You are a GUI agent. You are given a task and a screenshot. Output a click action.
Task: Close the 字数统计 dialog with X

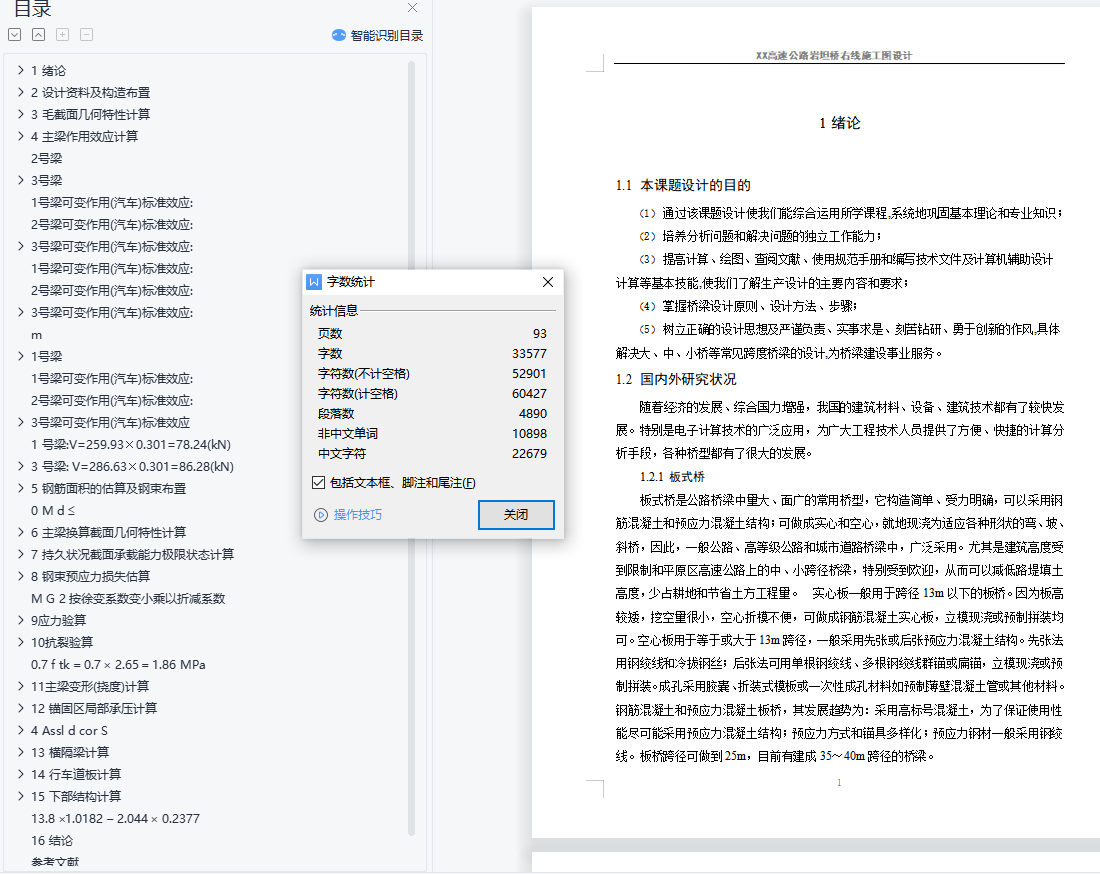click(548, 282)
